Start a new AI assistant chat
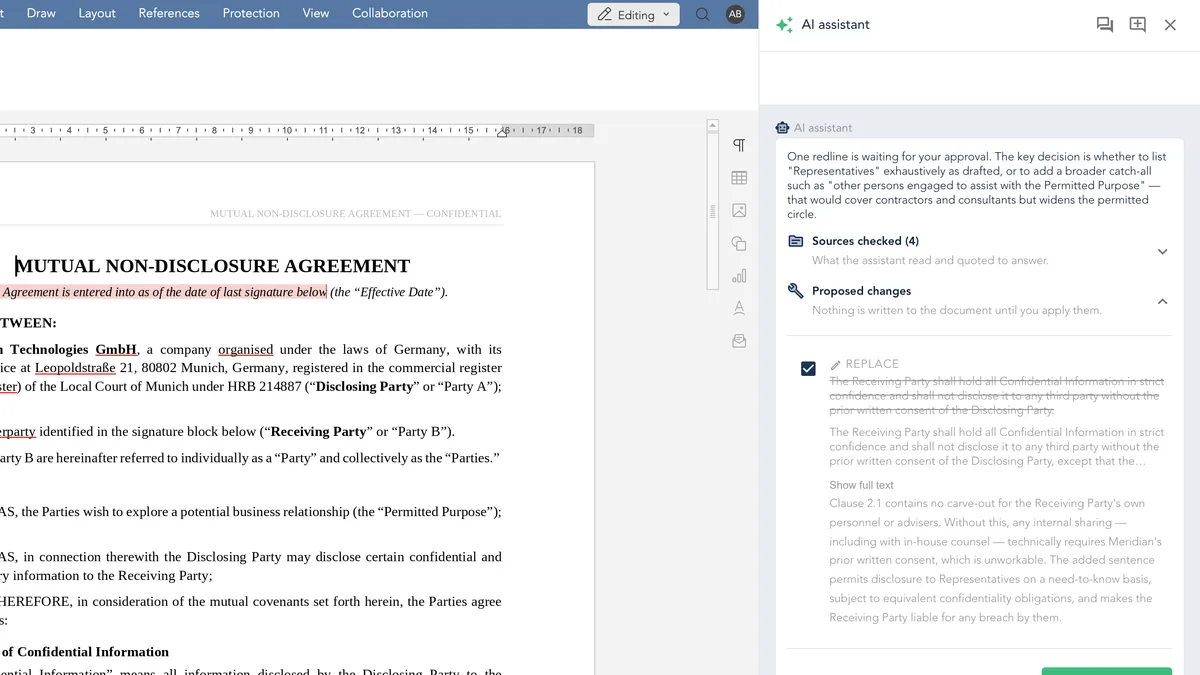 click(1138, 25)
